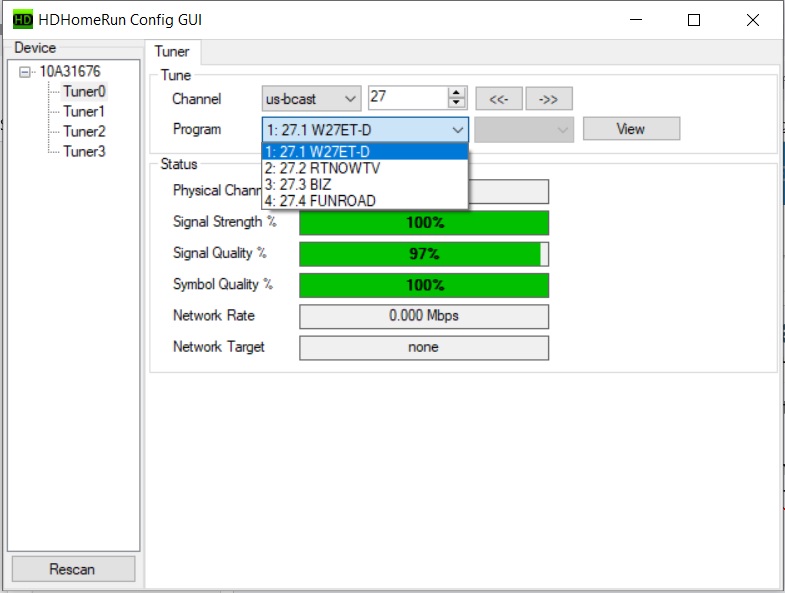The height and width of the screenshot is (593, 785).
Task: Choose program 1: 27.1 W27ET-D from list
Action: (365, 152)
